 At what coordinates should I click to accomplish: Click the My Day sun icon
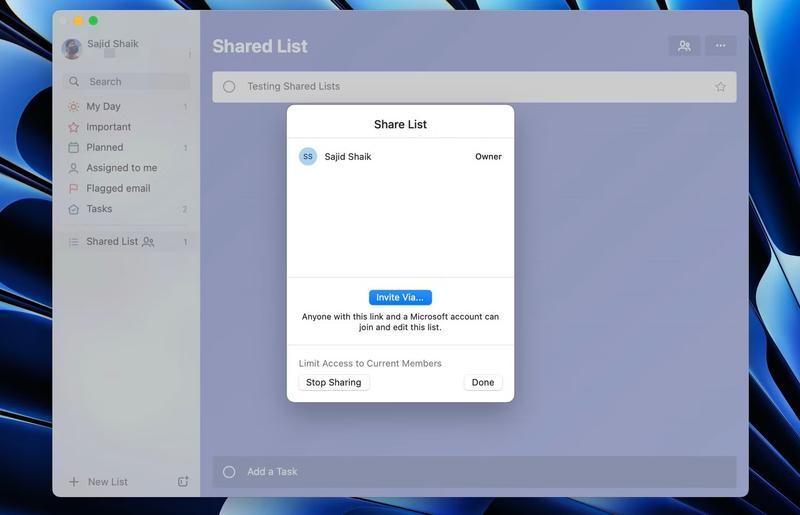[x=73, y=106]
